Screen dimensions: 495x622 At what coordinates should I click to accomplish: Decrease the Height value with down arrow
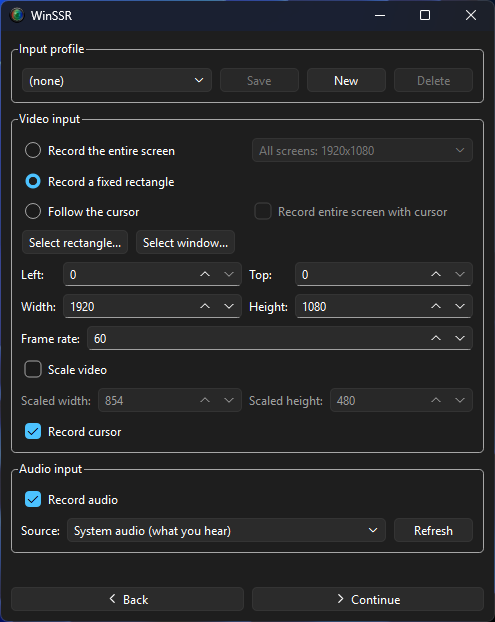(460, 307)
